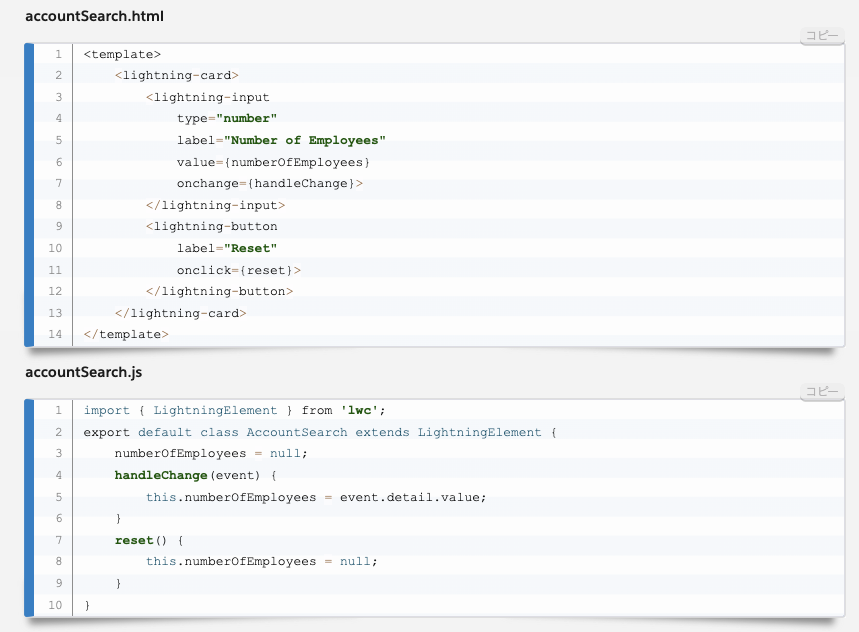Click line number 10 in the JavaScript block
This screenshot has width=859, height=632.
click(x=55, y=605)
